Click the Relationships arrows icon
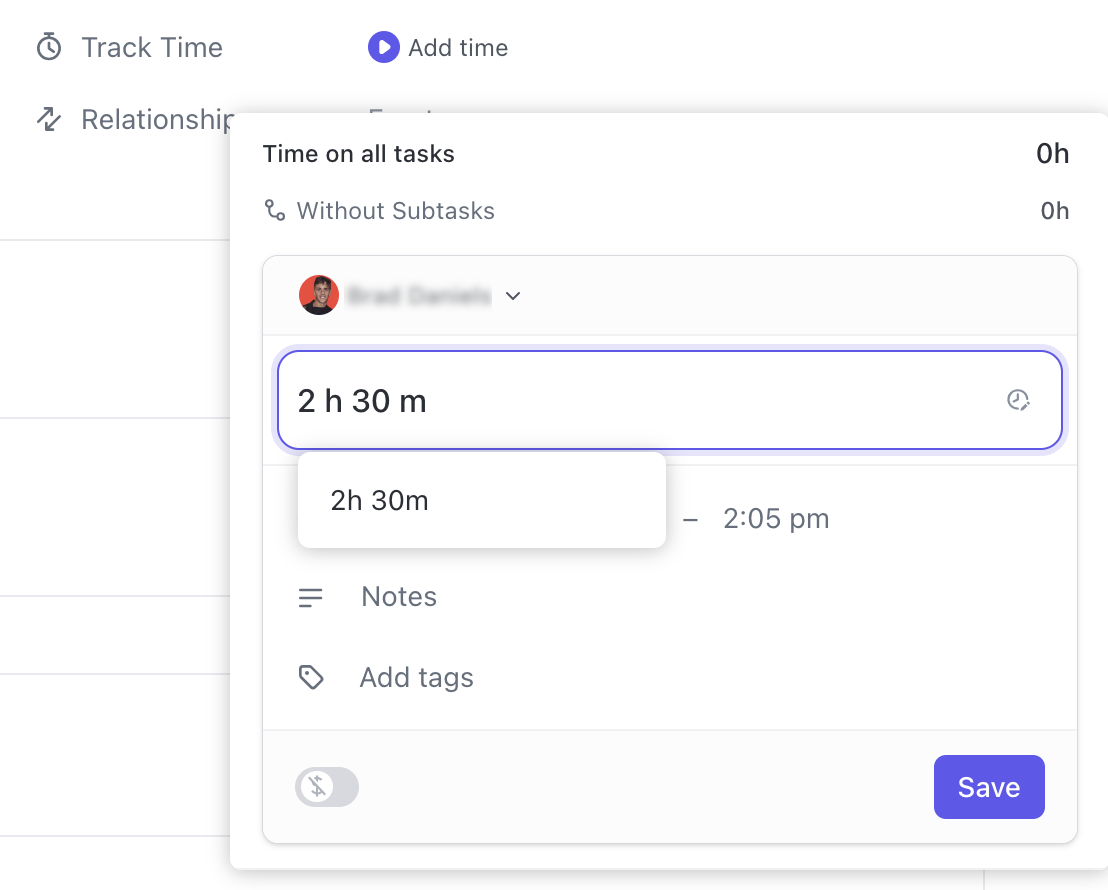Screen dimensions: 1108x890 click(x=48, y=120)
